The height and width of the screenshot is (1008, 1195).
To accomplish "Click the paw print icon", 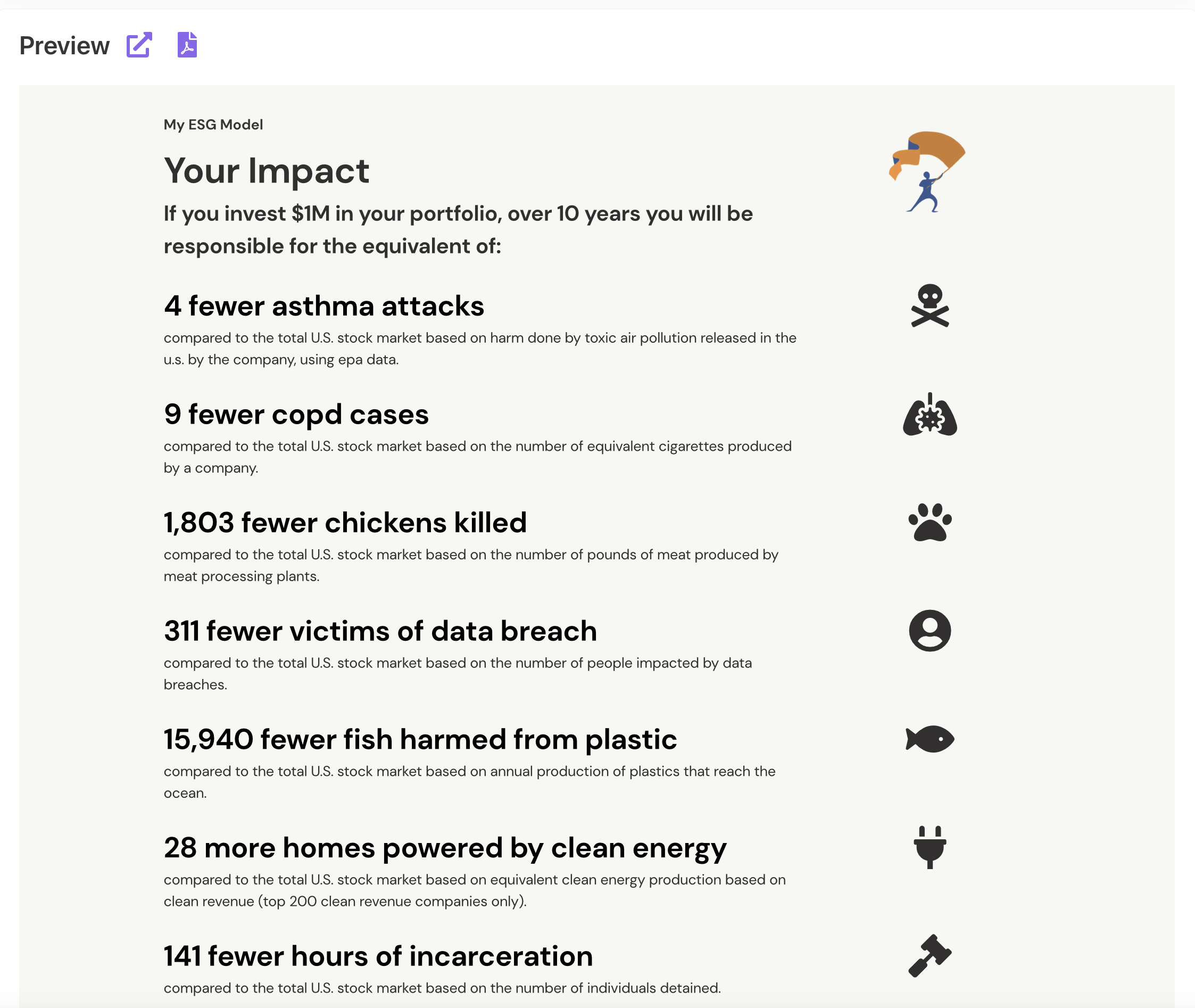I will (x=930, y=522).
